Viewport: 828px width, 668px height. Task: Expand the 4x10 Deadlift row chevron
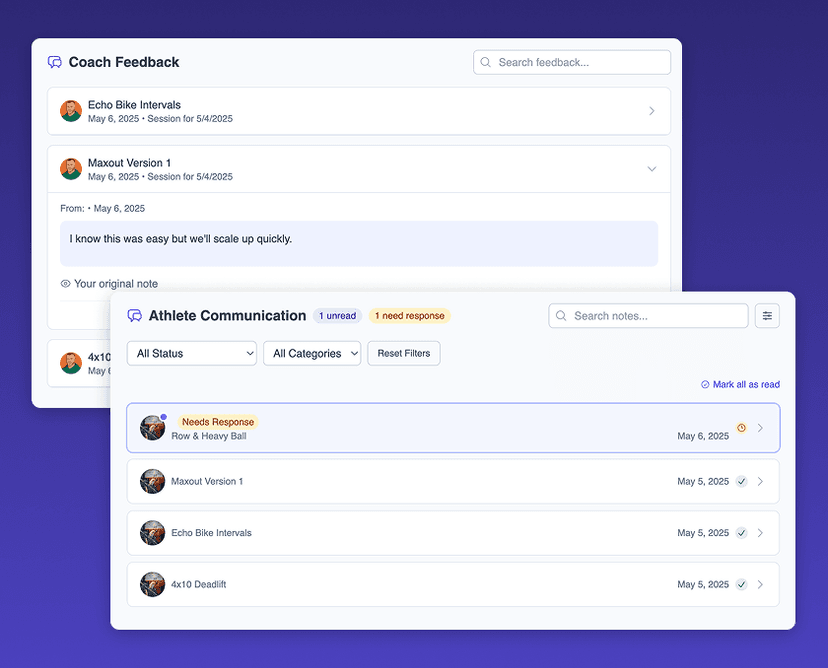coord(760,585)
